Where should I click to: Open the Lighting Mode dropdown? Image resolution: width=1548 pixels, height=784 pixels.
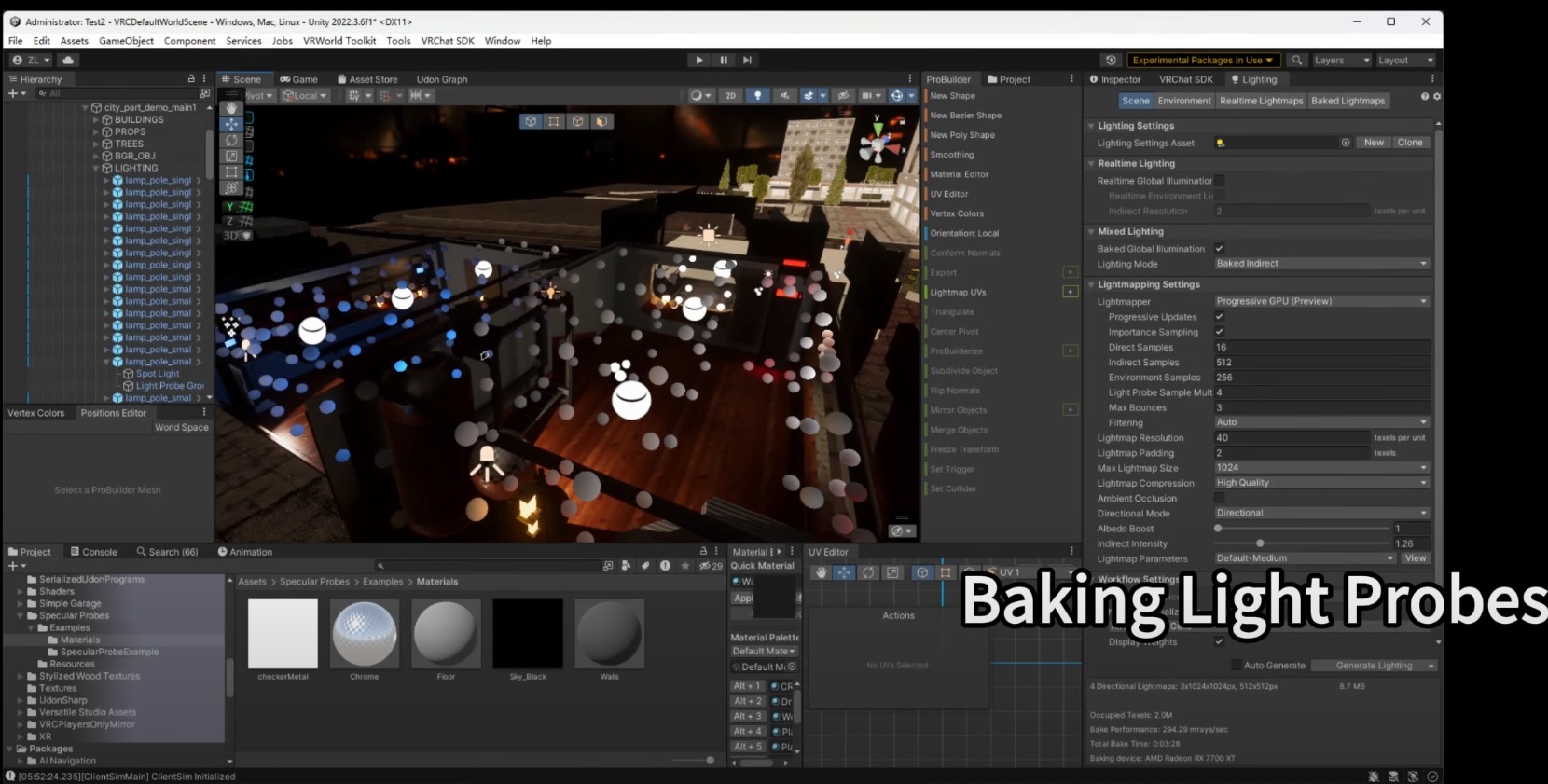point(1321,264)
